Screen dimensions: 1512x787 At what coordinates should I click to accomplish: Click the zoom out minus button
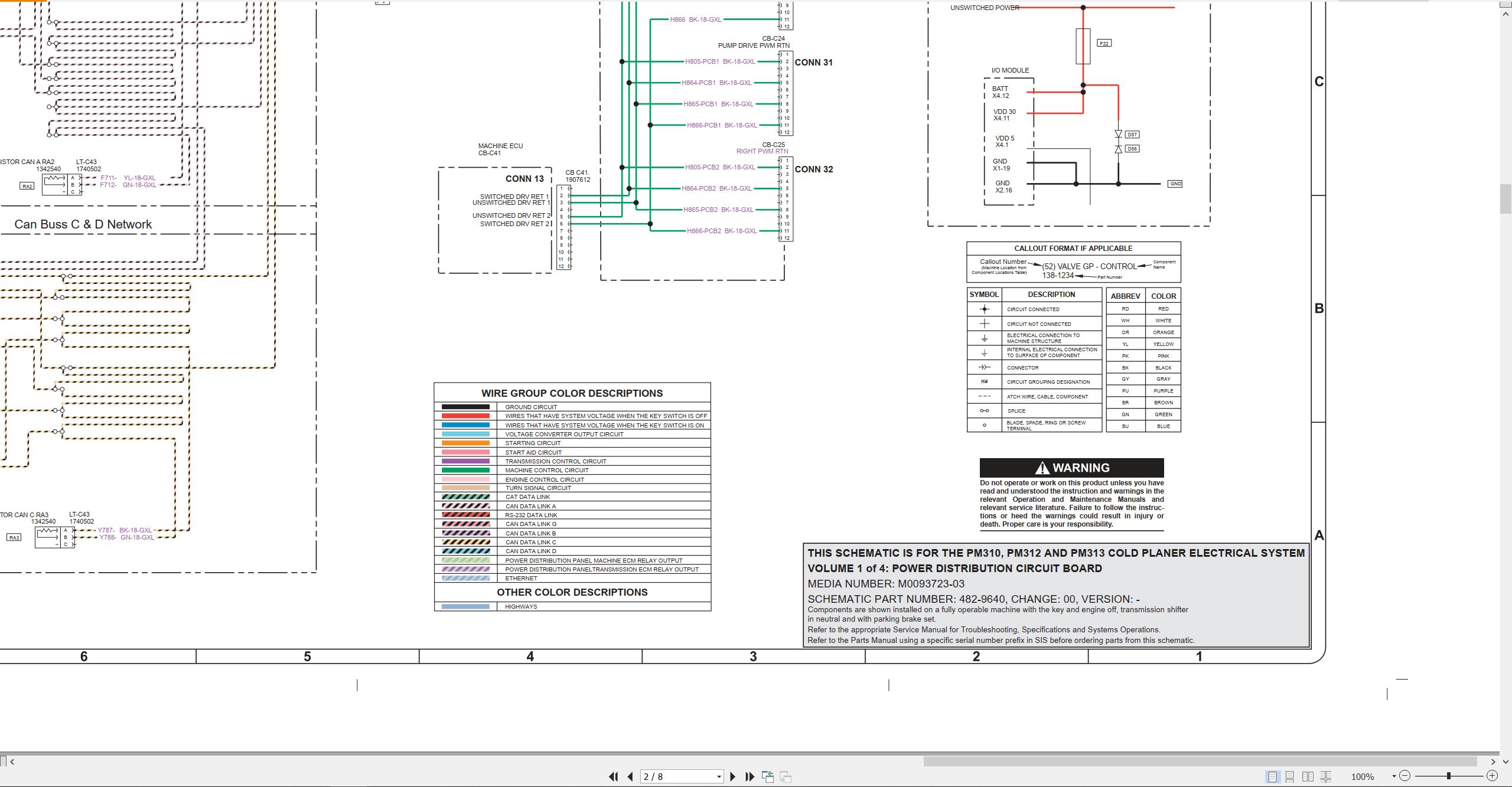[x=1405, y=776]
